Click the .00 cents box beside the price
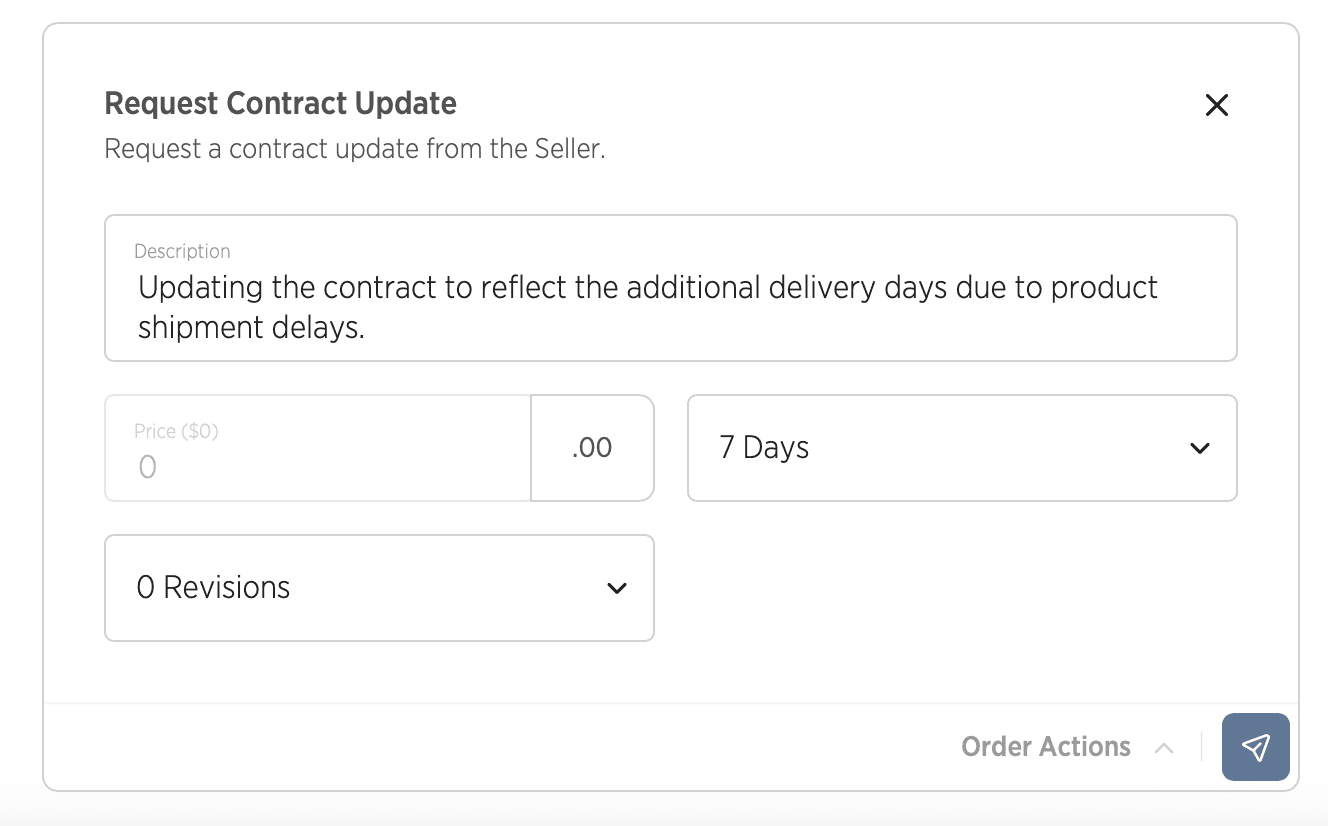The width and height of the screenshot is (1328, 826). (x=592, y=448)
